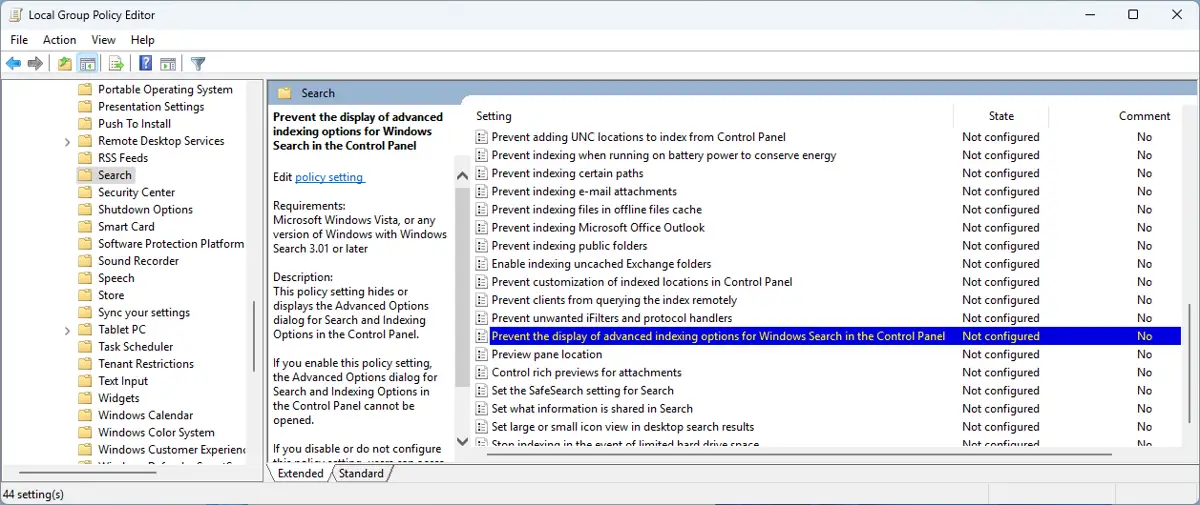This screenshot has height=505, width=1200.
Task: Click policy icon for Prevent indexing certain paths
Action: click(481, 173)
